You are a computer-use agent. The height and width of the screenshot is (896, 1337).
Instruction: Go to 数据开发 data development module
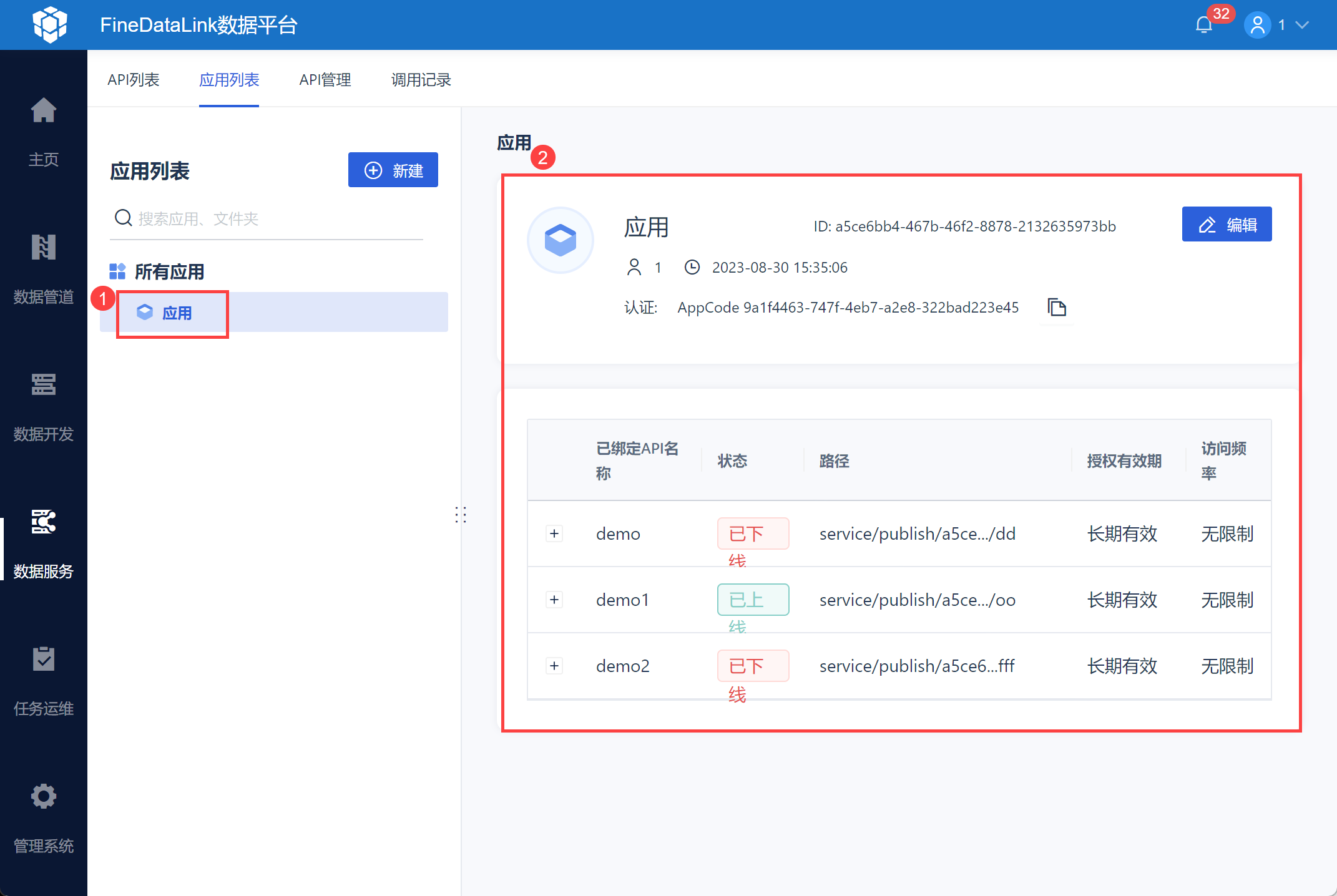tap(44, 386)
